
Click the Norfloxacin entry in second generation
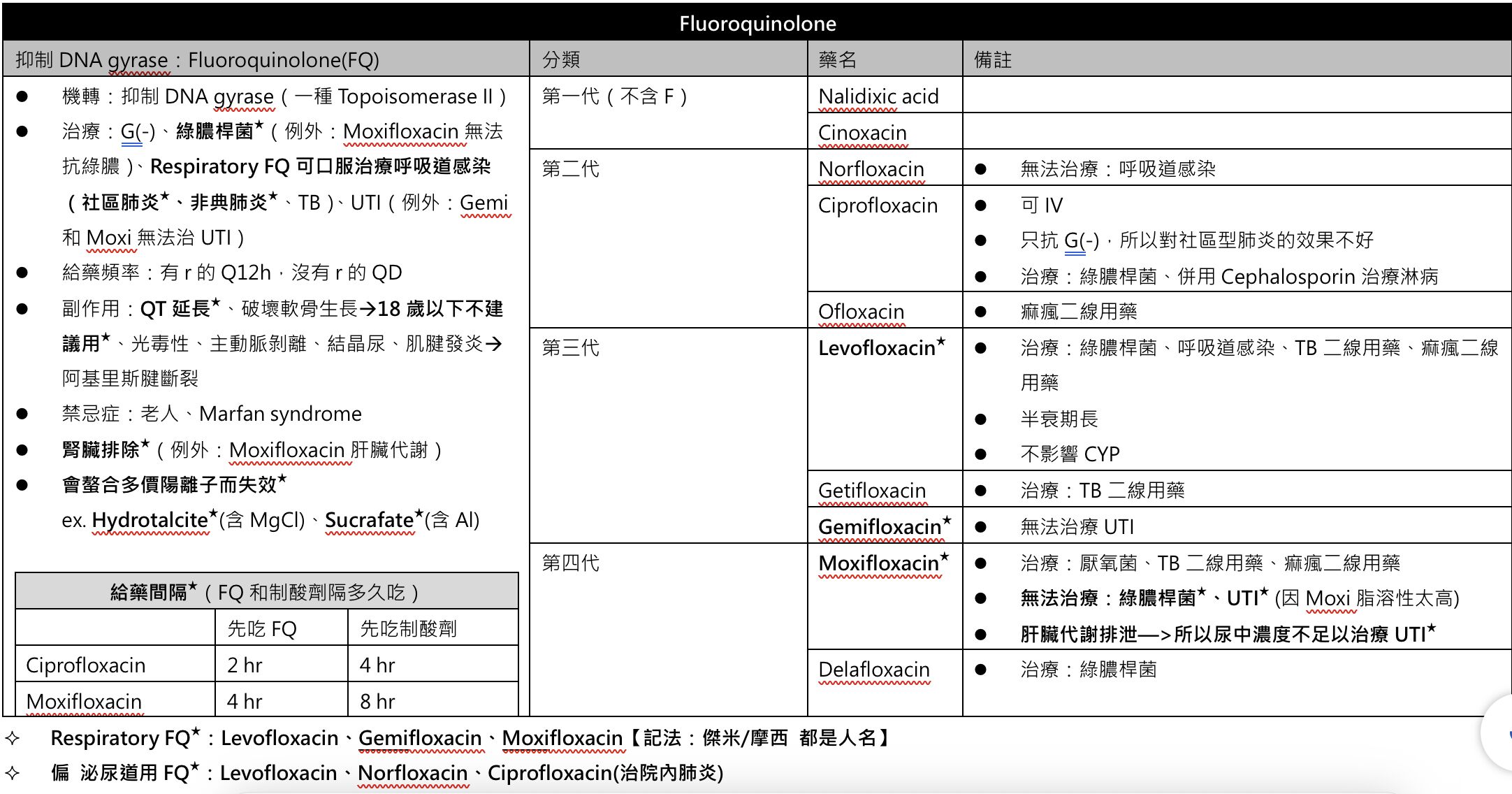pyautogui.click(x=871, y=169)
